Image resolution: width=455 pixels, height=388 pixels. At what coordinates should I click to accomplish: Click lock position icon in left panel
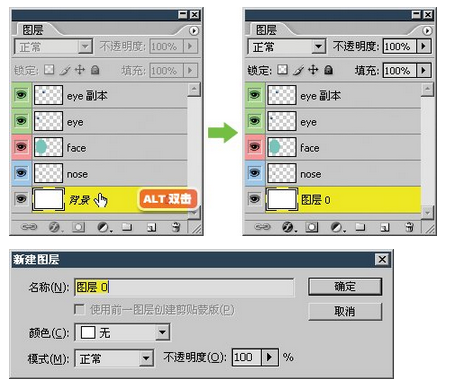coord(80,70)
